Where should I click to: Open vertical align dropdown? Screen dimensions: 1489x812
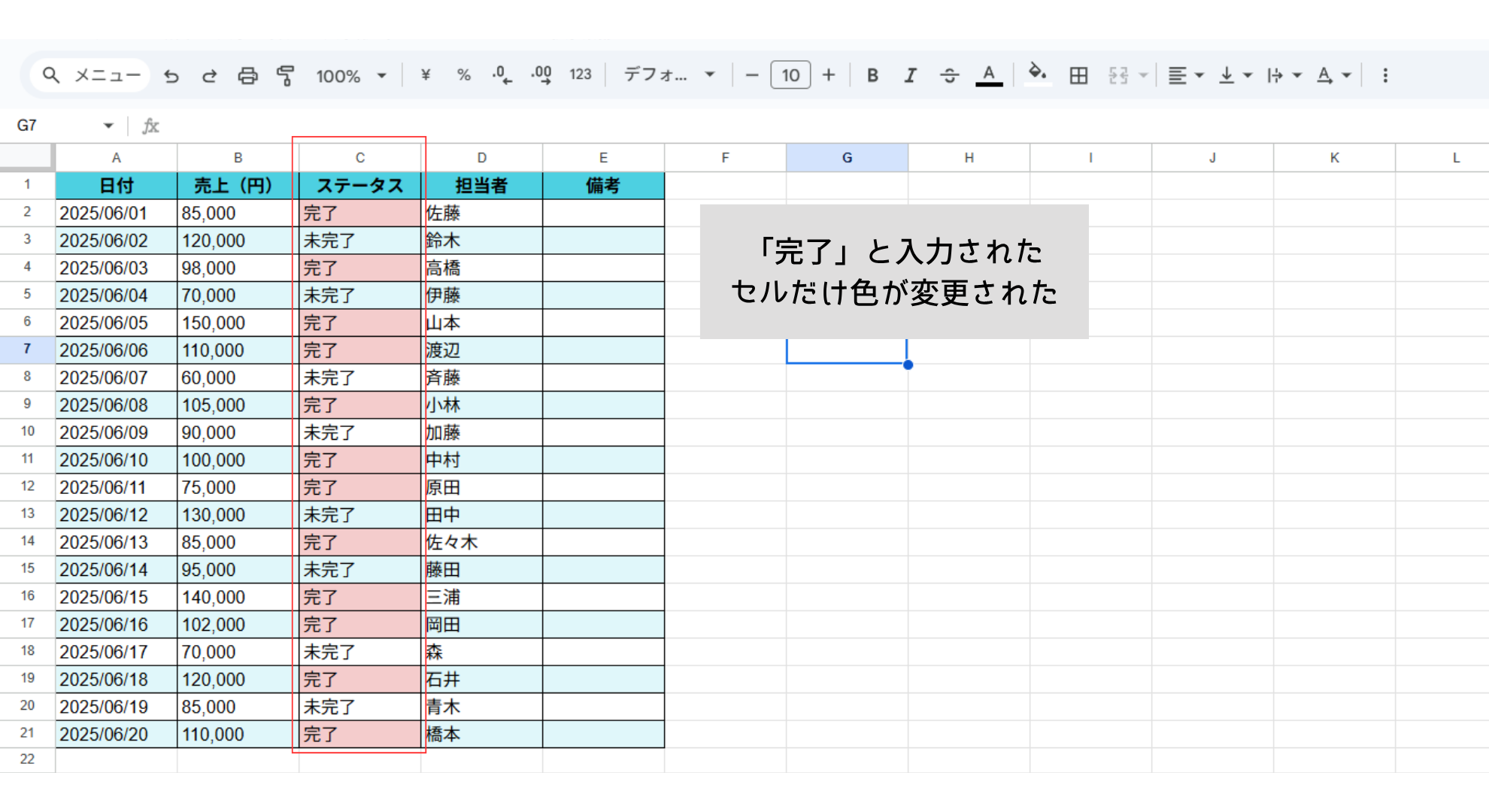click(x=1235, y=75)
